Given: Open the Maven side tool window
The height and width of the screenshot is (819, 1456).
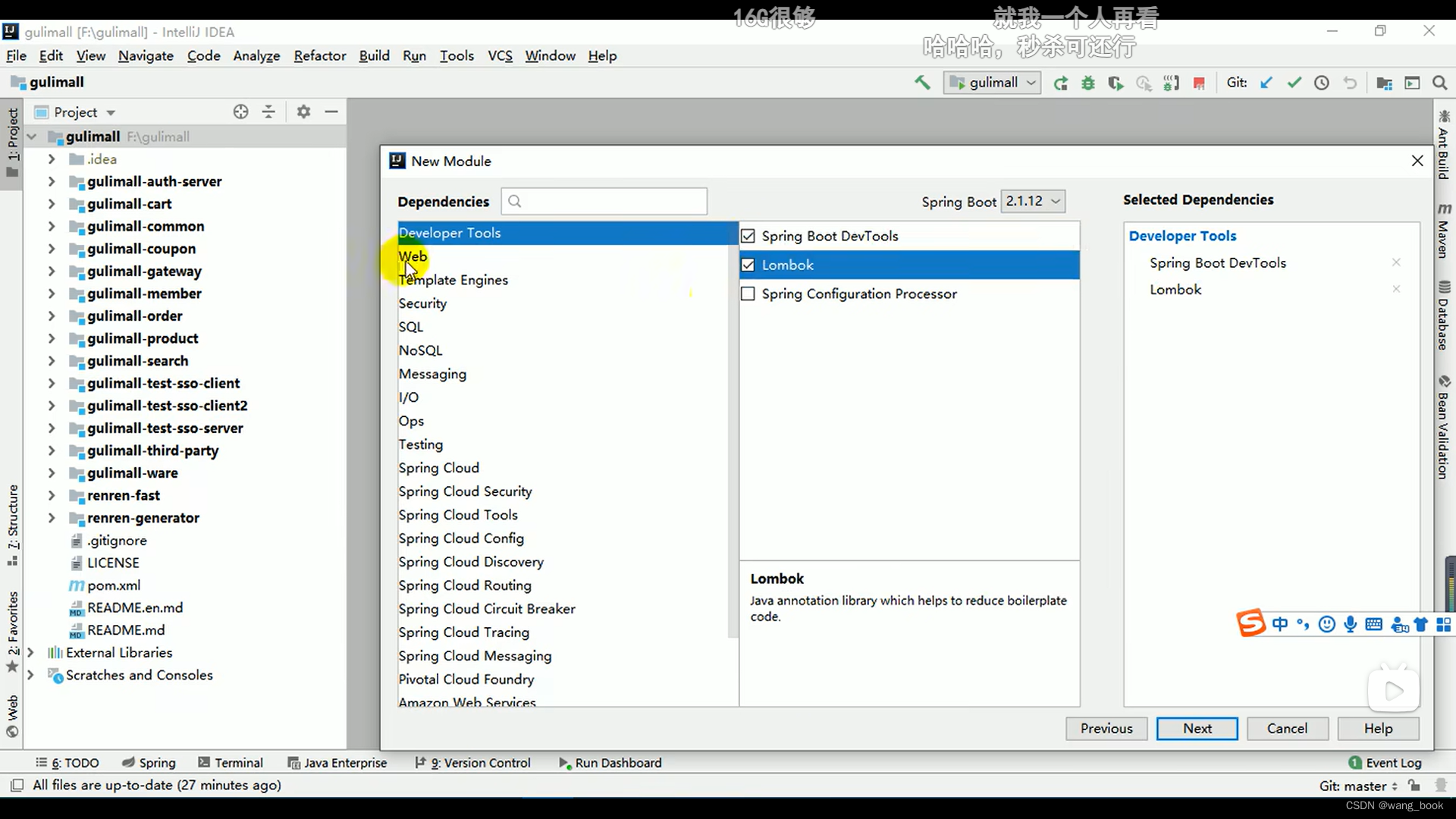Looking at the screenshot, I should [1444, 230].
